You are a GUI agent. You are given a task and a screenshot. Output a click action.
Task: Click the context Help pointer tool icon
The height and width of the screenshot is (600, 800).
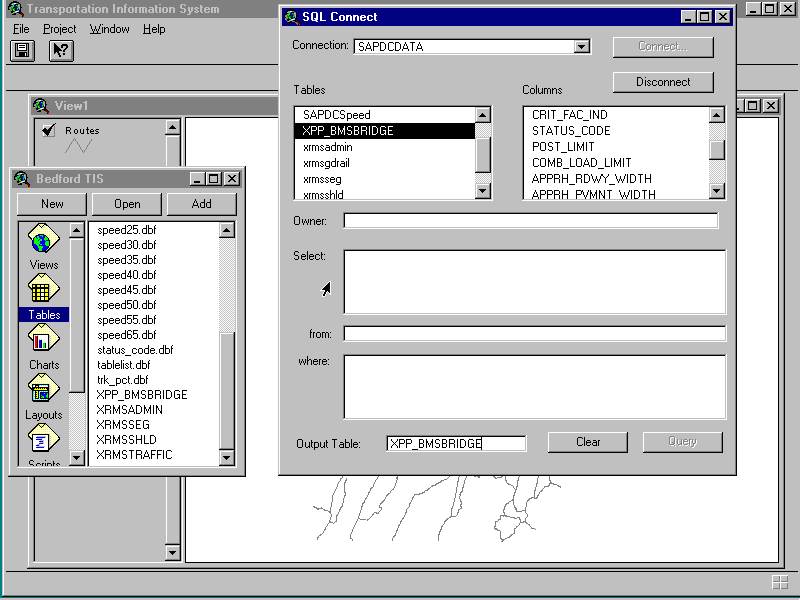pyautogui.click(x=60, y=51)
